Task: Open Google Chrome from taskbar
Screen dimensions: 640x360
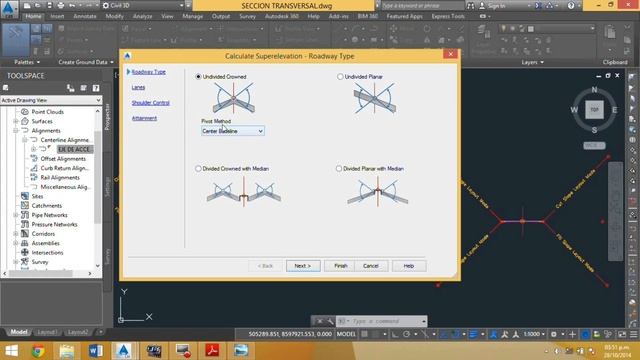Action: coord(38,351)
